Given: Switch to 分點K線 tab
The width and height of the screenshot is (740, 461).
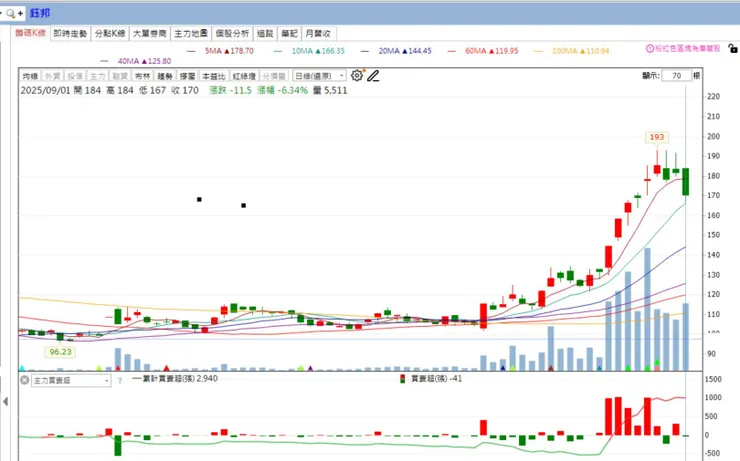Looking at the screenshot, I should point(109,34).
